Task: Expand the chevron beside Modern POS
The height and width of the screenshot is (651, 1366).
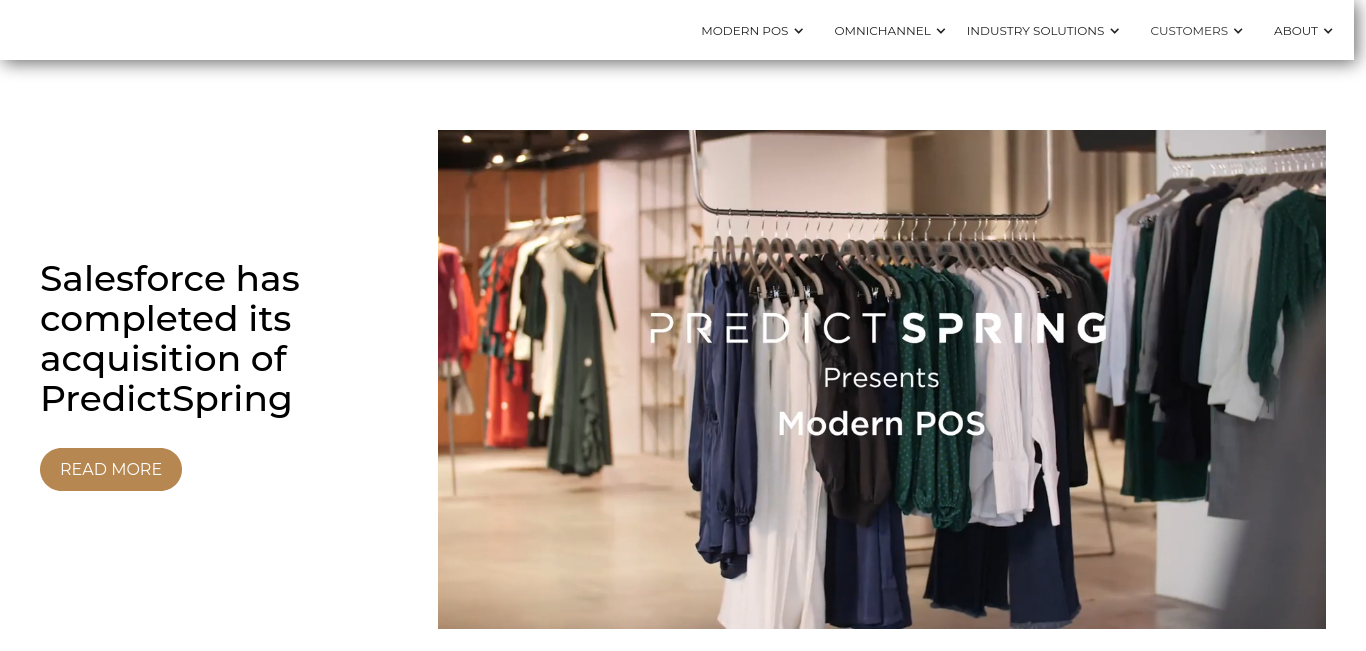Action: (799, 31)
